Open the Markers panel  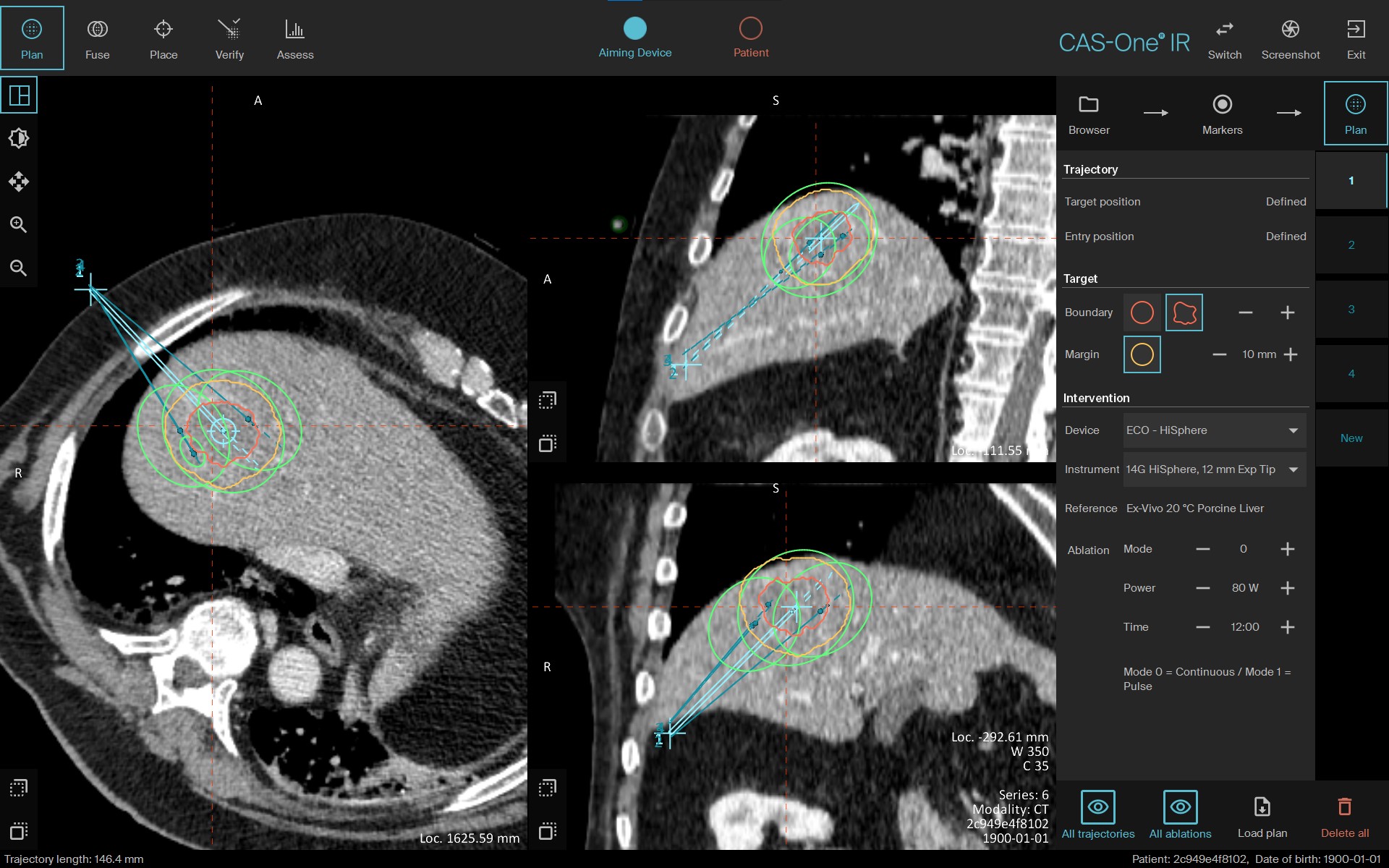click(x=1222, y=114)
